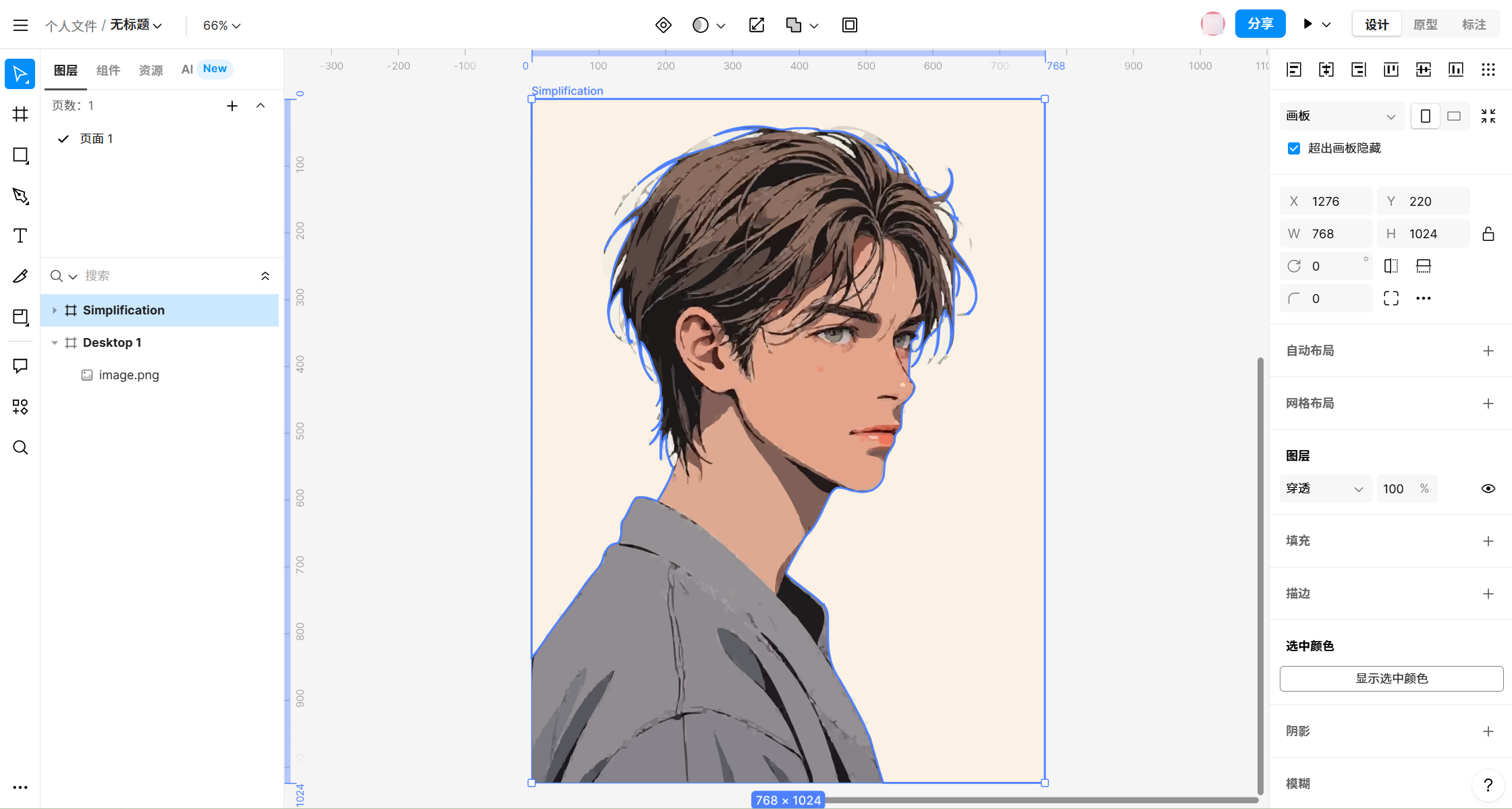Select the Slice tool
The width and height of the screenshot is (1512, 809).
tap(20, 317)
